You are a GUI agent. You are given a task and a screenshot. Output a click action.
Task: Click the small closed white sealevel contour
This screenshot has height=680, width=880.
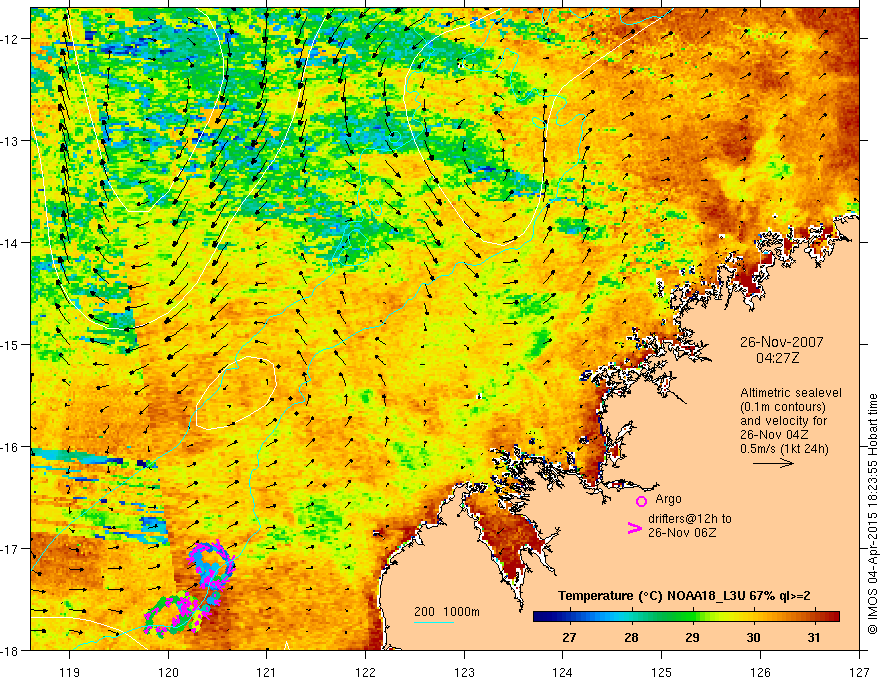coord(236,393)
